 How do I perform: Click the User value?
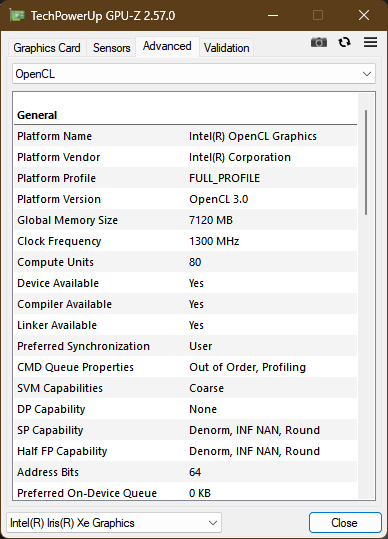(x=200, y=346)
